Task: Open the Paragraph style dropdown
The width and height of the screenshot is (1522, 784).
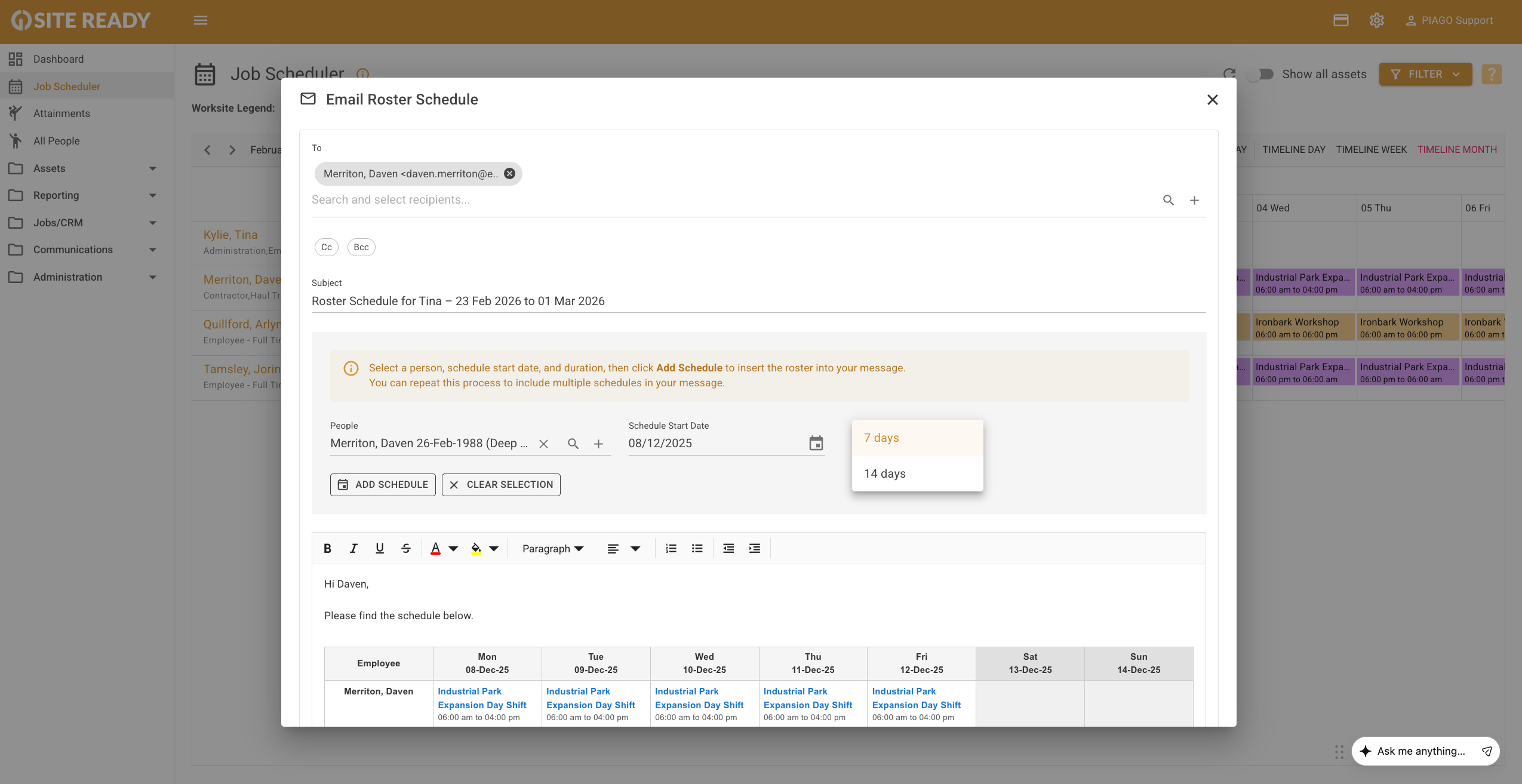Action: 552,549
